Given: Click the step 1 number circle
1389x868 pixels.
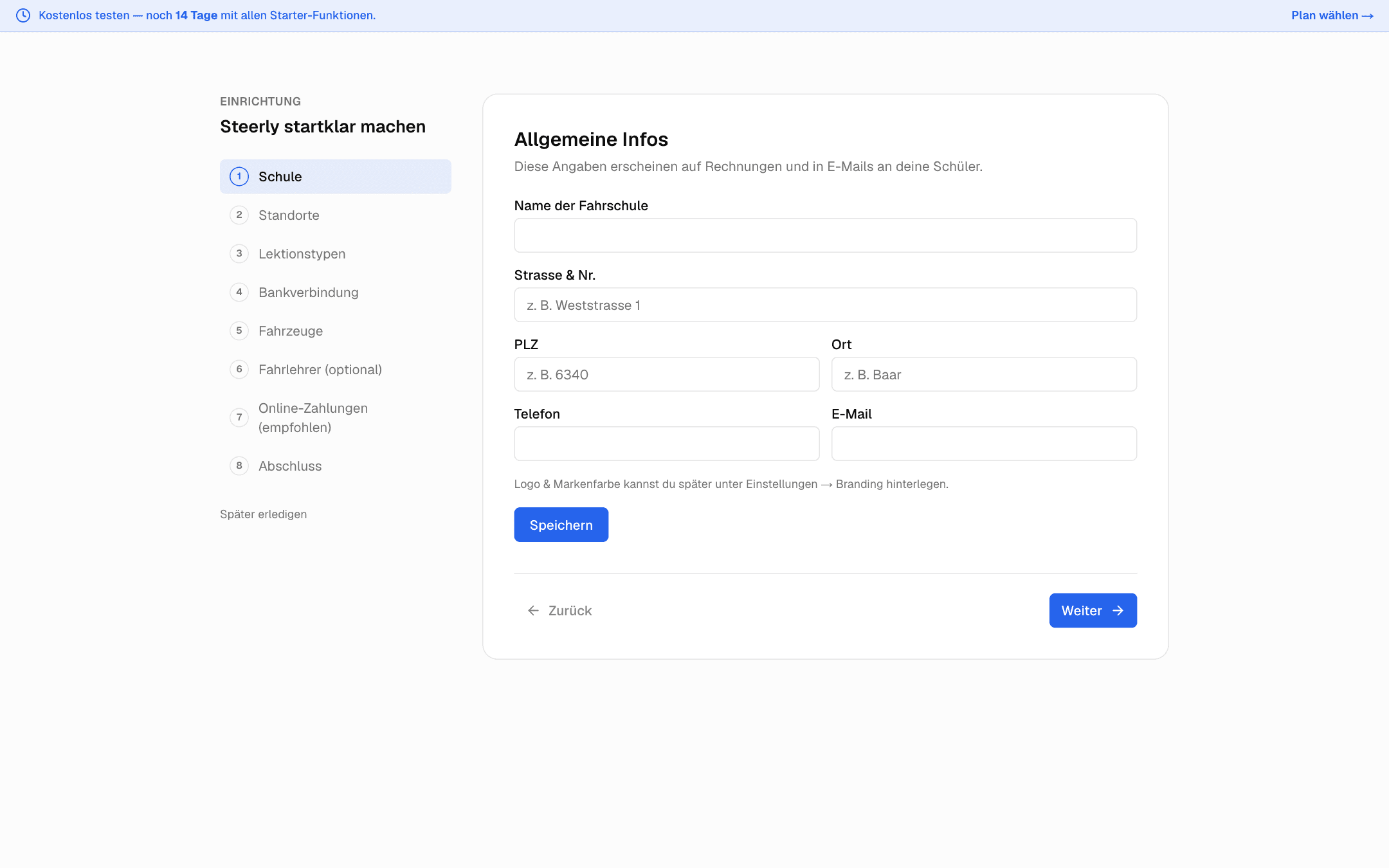Looking at the screenshot, I should point(239,176).
